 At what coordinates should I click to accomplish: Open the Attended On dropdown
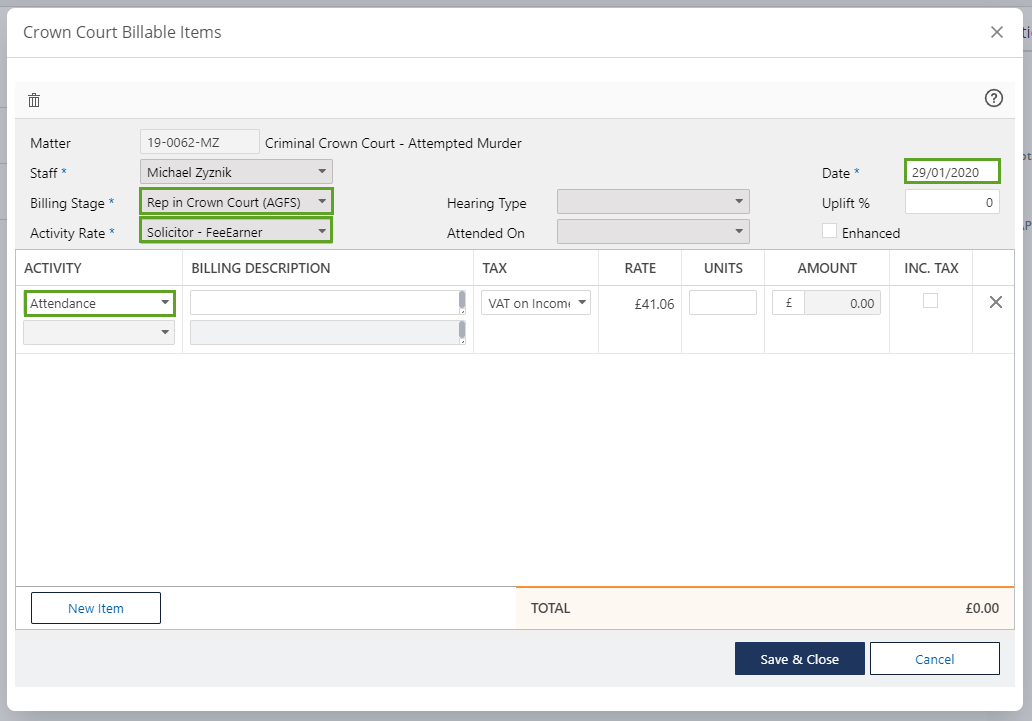(x=652, y=232)
